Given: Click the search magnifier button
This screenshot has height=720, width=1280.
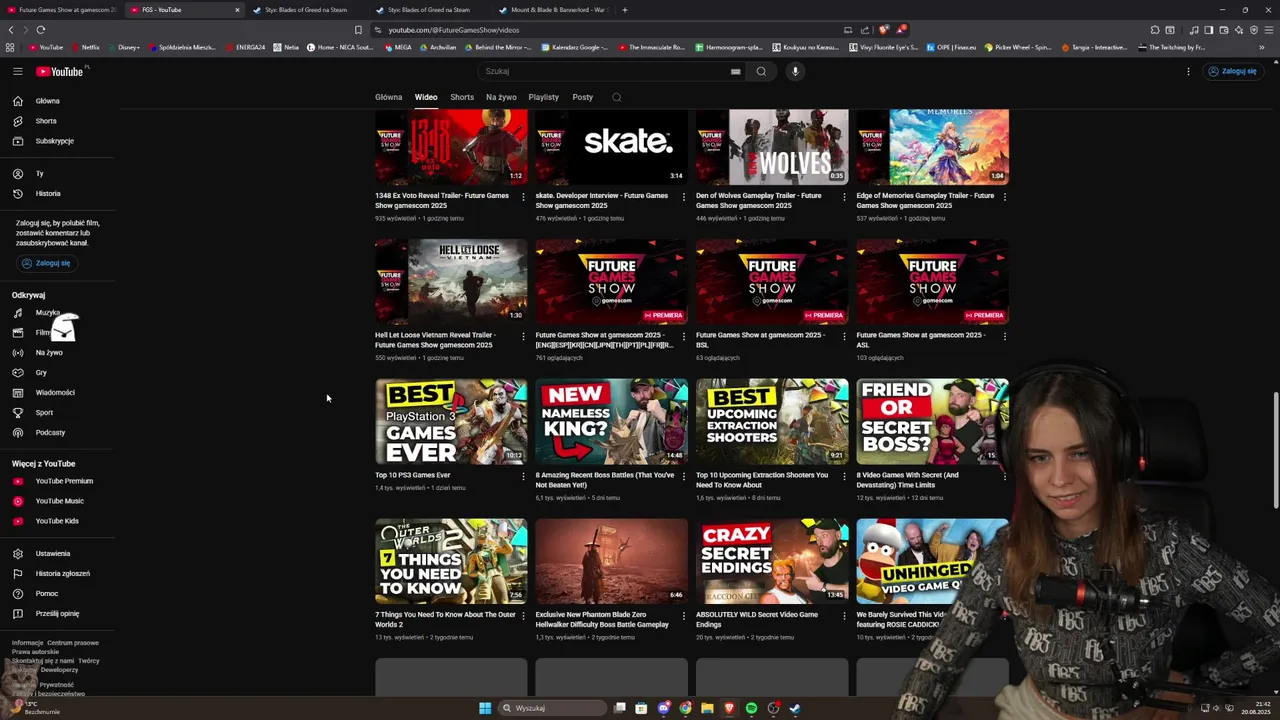Looking at the screenshot, I should click(761, 71).
